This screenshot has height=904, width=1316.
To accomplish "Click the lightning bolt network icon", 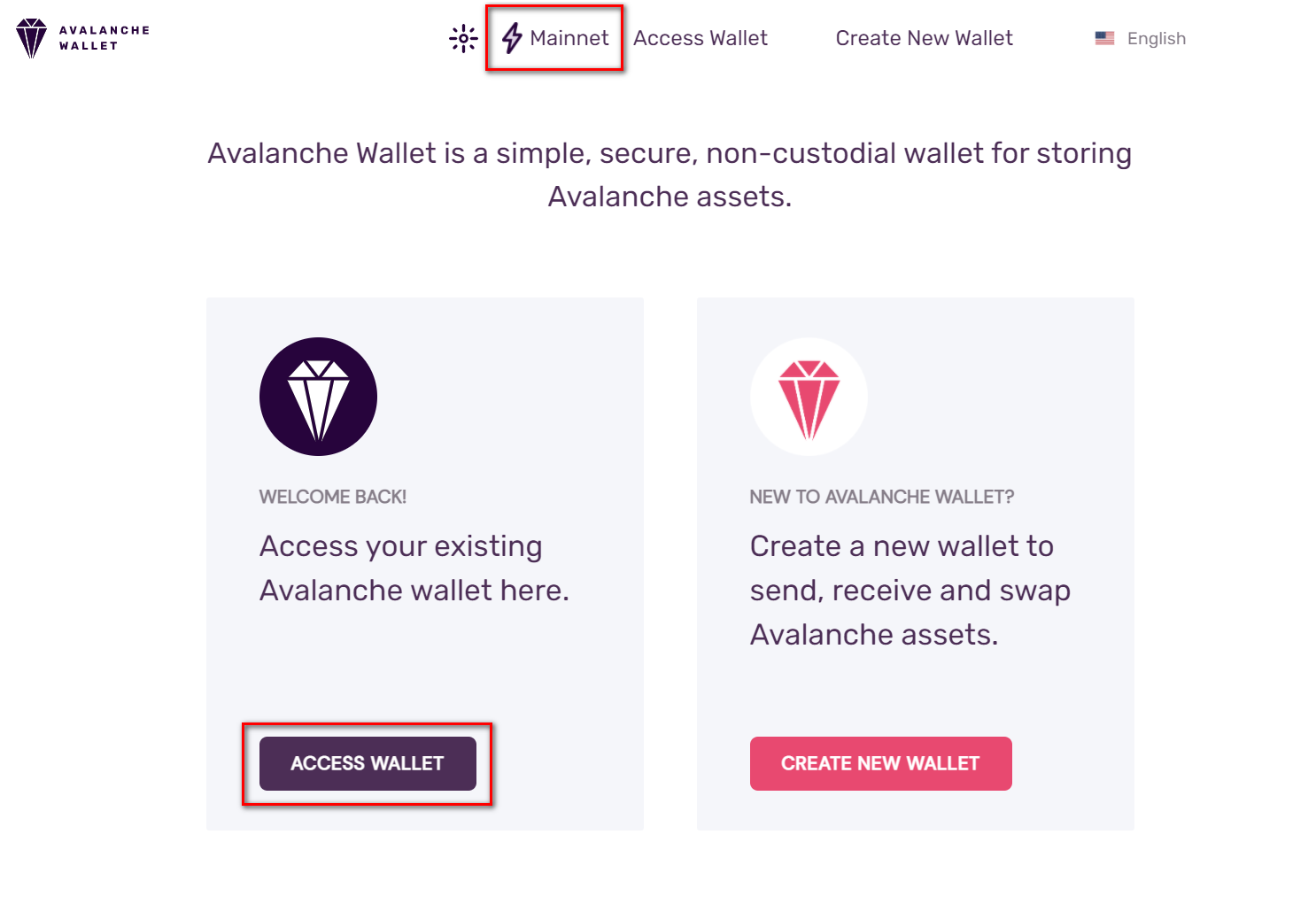I will pyautogui.click(x=512, y=38).
